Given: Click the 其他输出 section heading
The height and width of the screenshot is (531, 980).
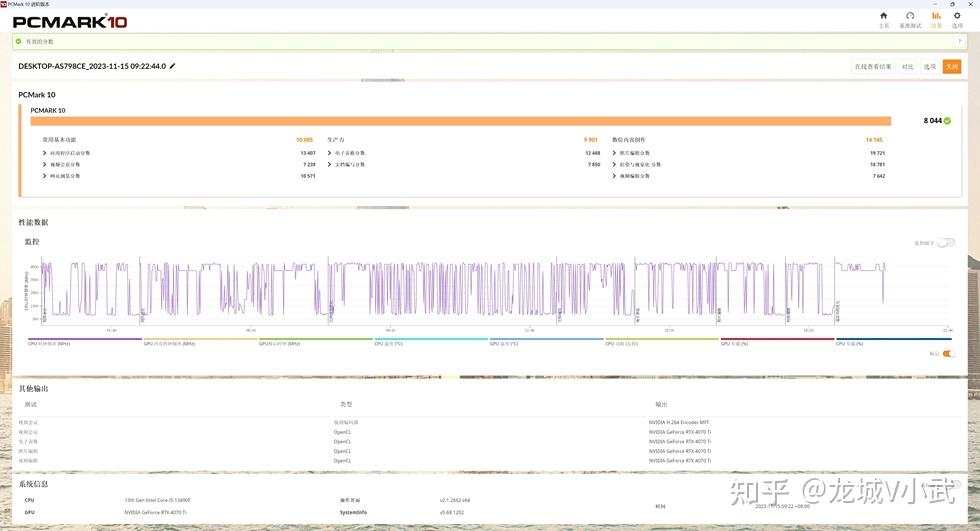Looking at the screenshot, I should pyautogui.click(x=33, y=389).
